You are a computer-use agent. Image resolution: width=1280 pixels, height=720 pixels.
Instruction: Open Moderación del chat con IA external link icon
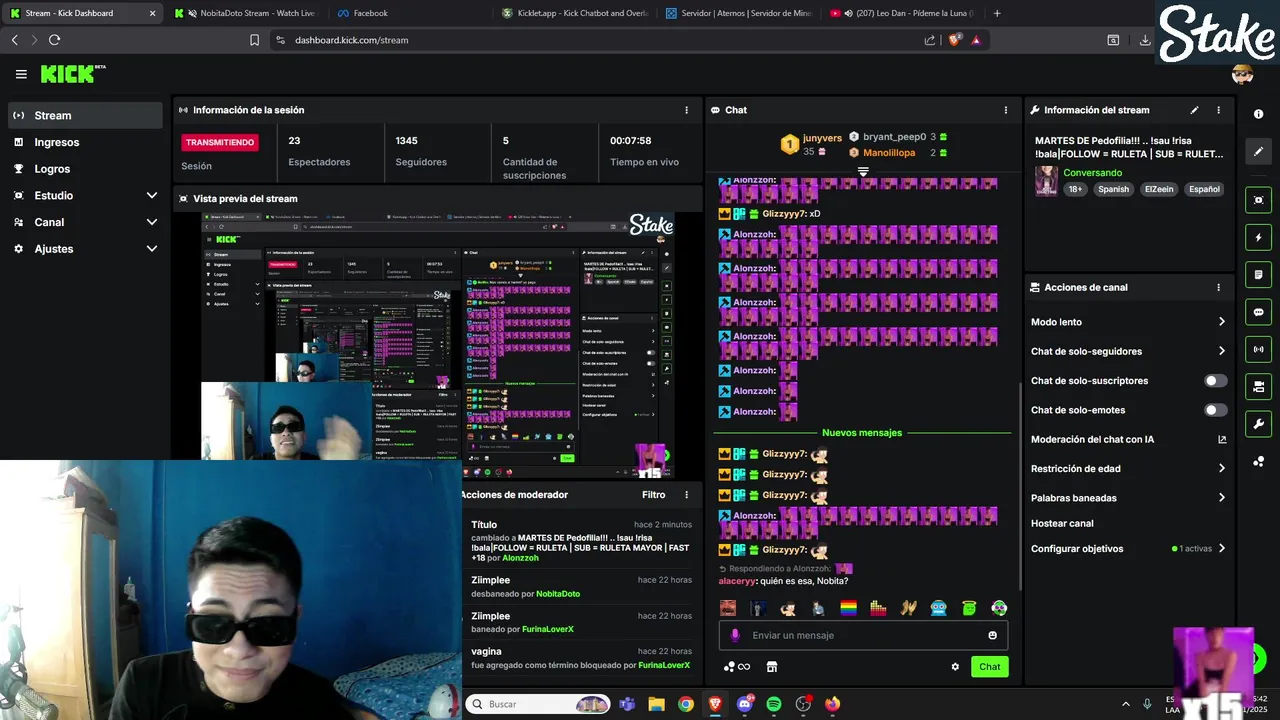point(1221,439)
